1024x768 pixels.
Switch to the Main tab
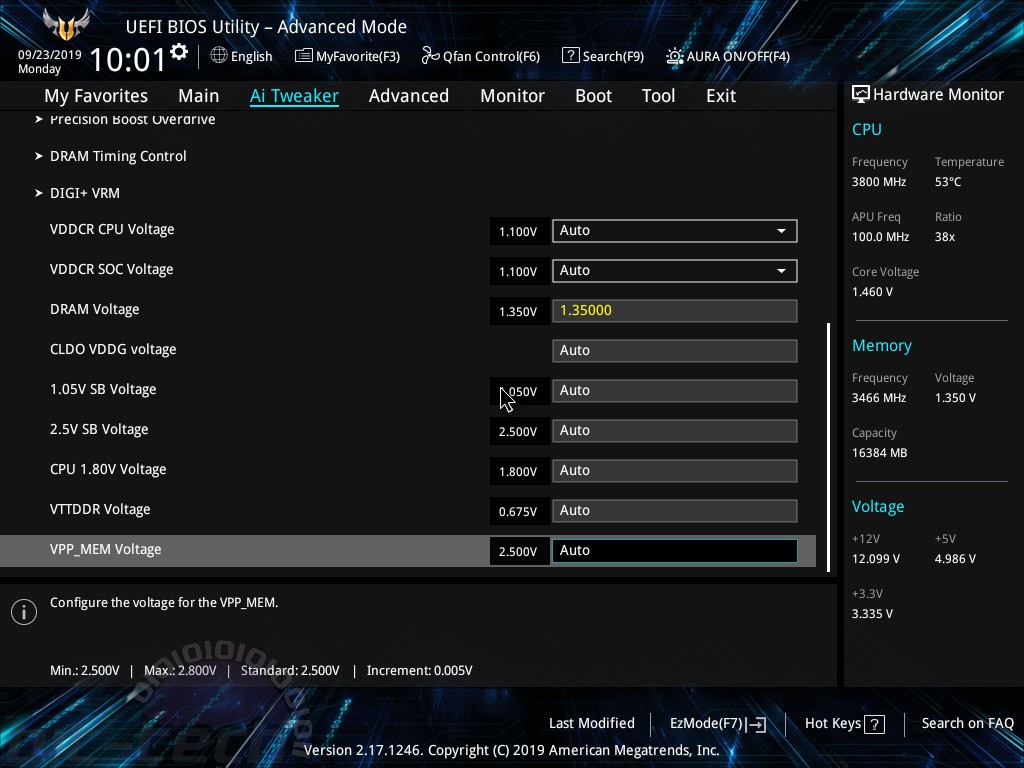coord(199,96)
